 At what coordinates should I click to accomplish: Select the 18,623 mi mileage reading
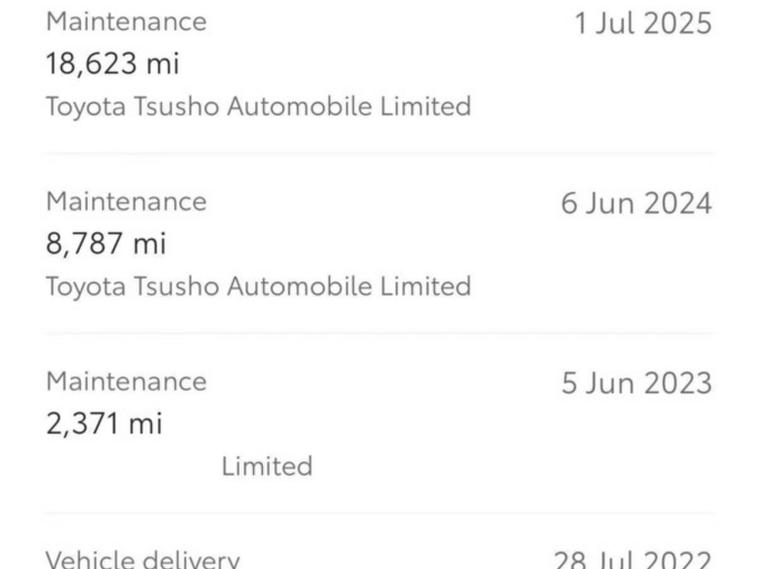[x=112, y=64]
